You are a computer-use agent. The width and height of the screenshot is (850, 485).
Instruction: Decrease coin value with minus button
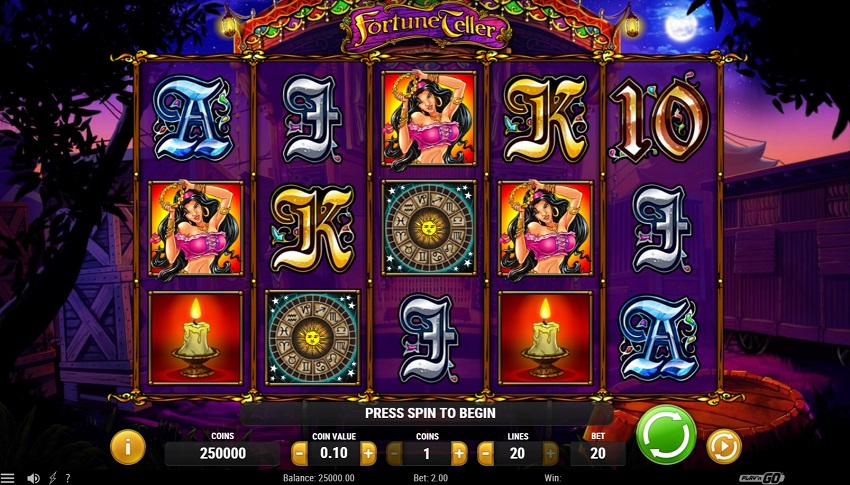coord(299,454)
